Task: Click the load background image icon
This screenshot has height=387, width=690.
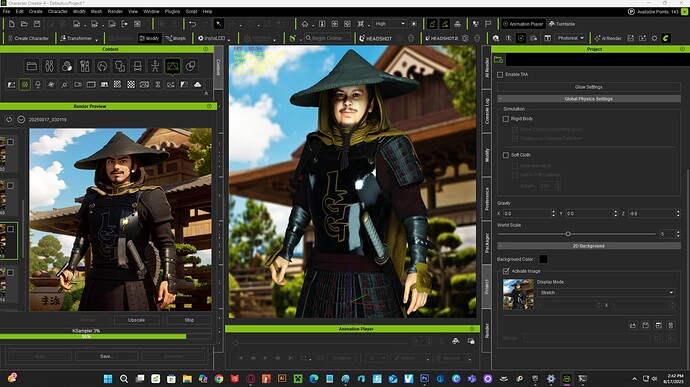Action: click(632, 325)
